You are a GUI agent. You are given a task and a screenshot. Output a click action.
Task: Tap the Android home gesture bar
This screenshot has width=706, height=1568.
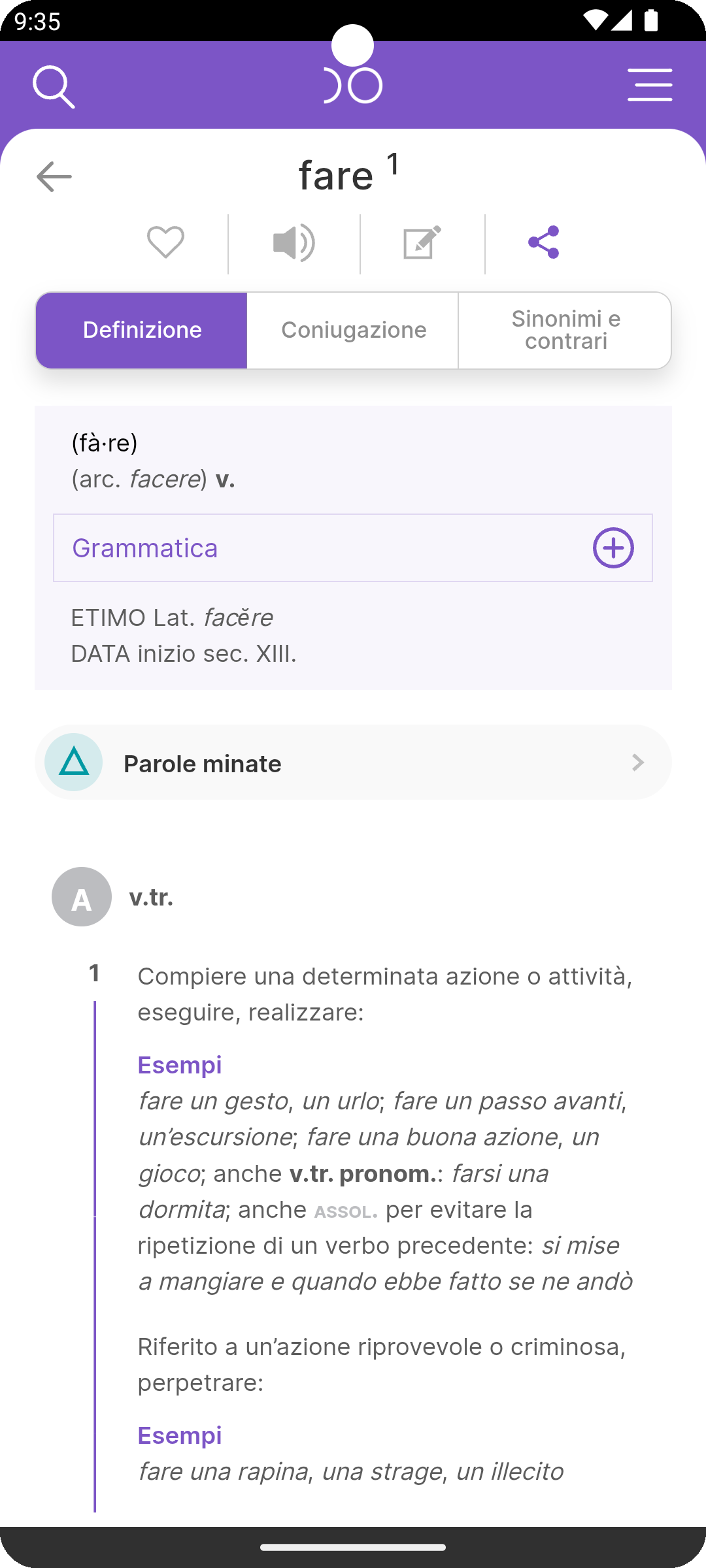[x=353, y=1547]
